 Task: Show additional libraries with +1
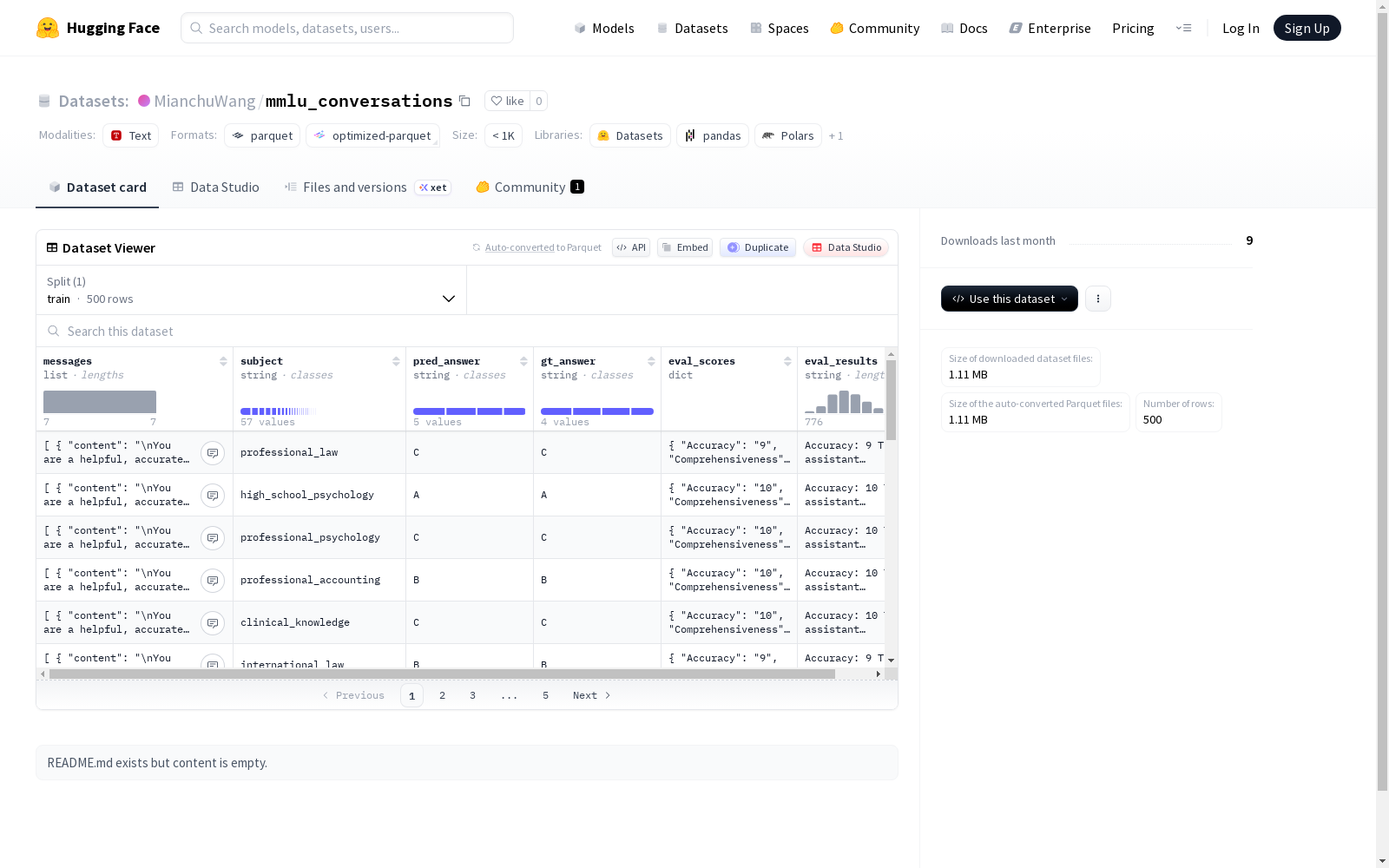836,135
